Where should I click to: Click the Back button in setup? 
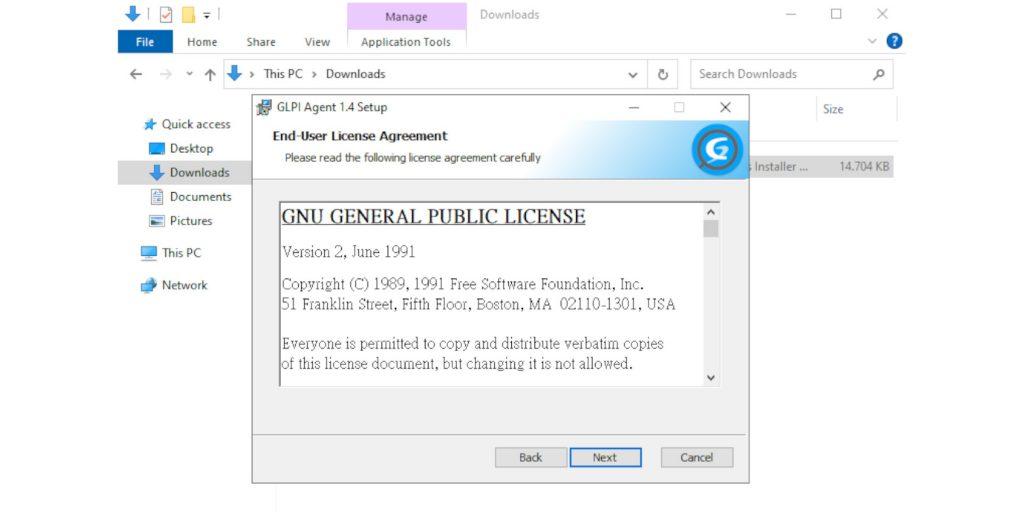pos(530,457)
